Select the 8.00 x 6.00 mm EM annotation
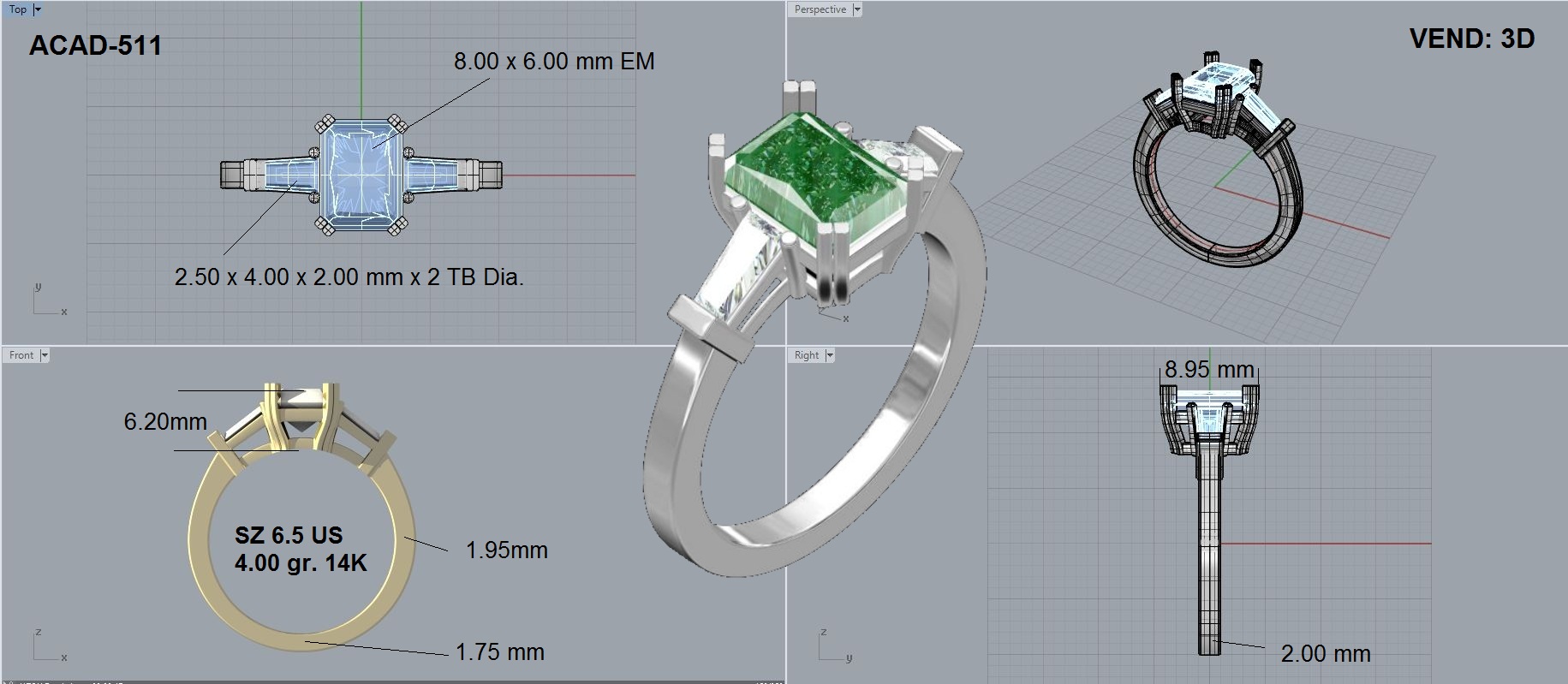 554,62
